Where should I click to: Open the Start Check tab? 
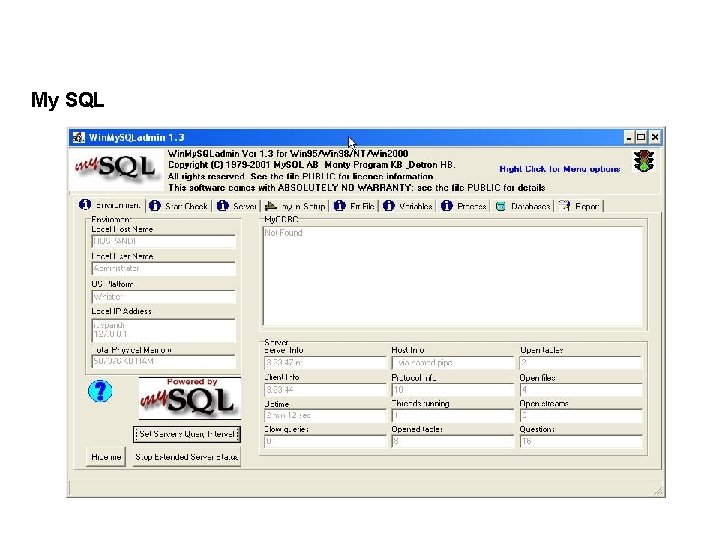tap(179, 206)
